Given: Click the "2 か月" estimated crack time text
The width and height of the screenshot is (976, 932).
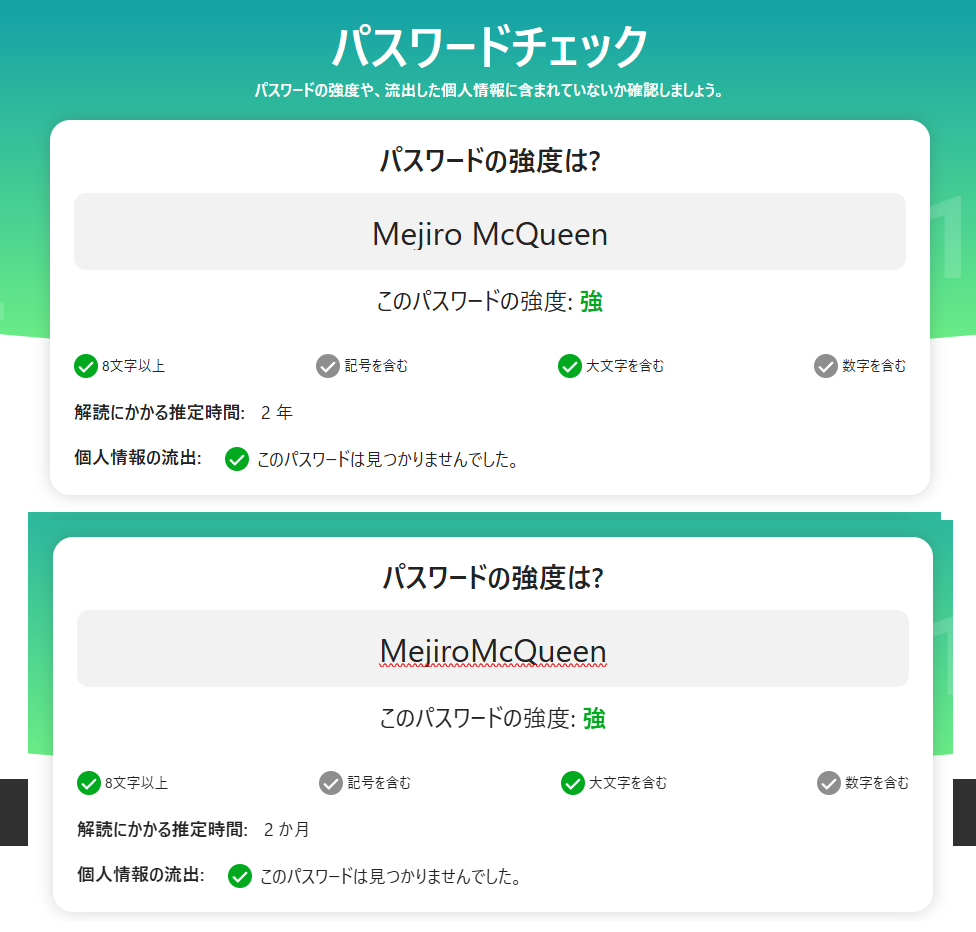Looking at the screenshot, I should 287,829.
